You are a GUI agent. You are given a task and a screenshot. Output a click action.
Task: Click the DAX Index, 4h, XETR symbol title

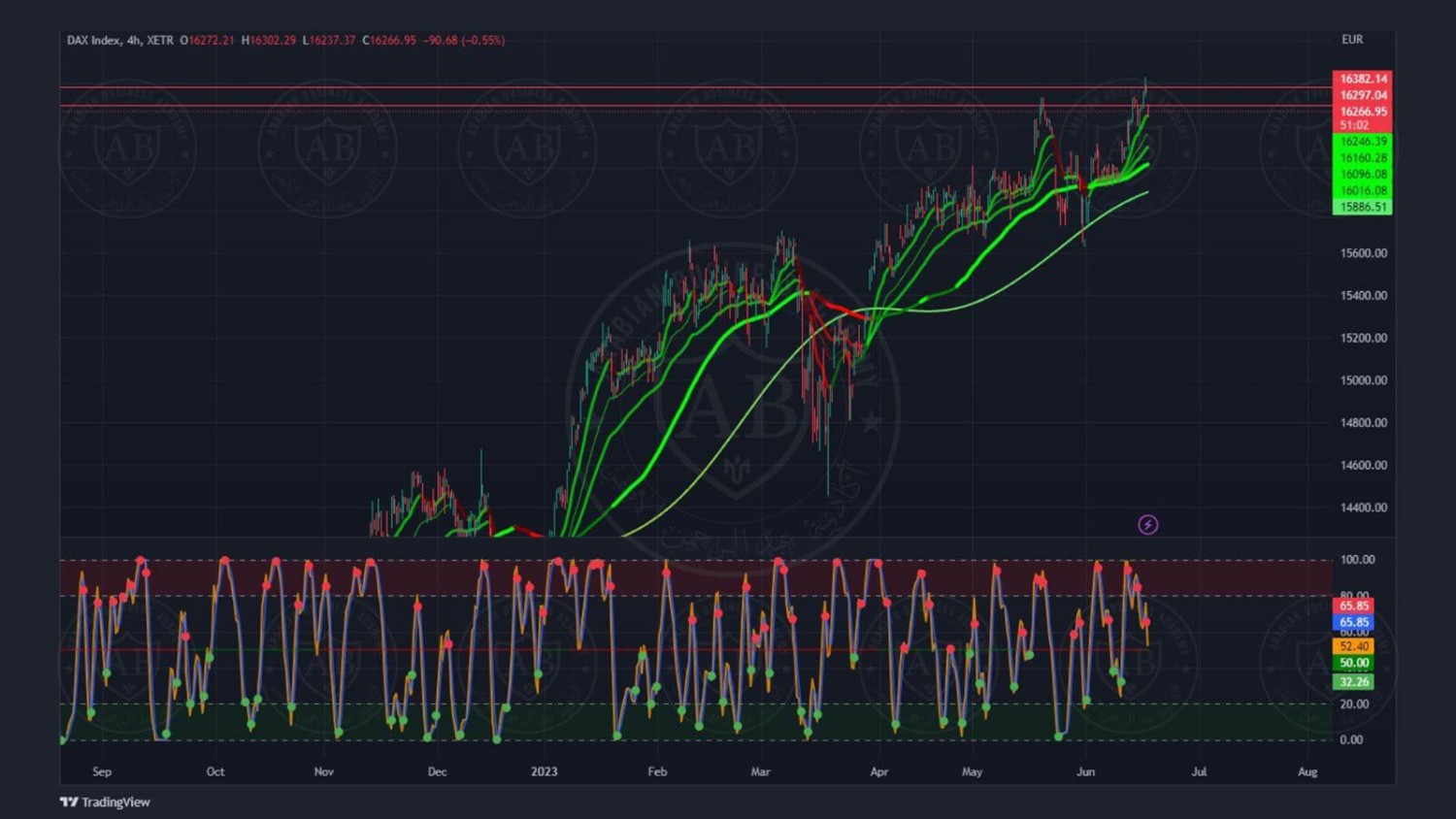[x=119, y=41]
